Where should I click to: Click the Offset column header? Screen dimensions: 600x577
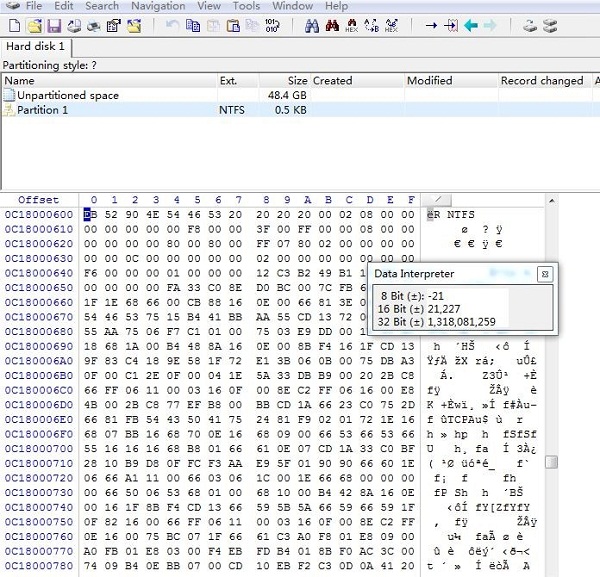click(x=39, y=200)
